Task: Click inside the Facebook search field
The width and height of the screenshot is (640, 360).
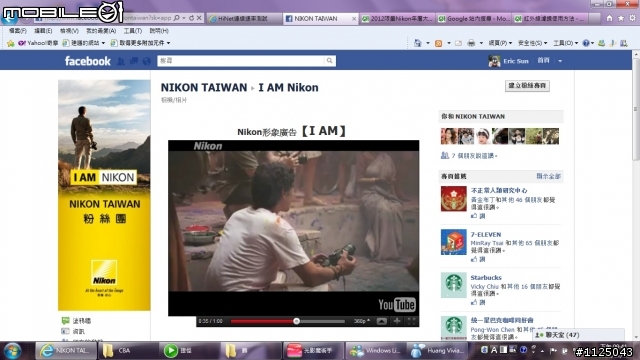Action: click(x=241, y=61)
